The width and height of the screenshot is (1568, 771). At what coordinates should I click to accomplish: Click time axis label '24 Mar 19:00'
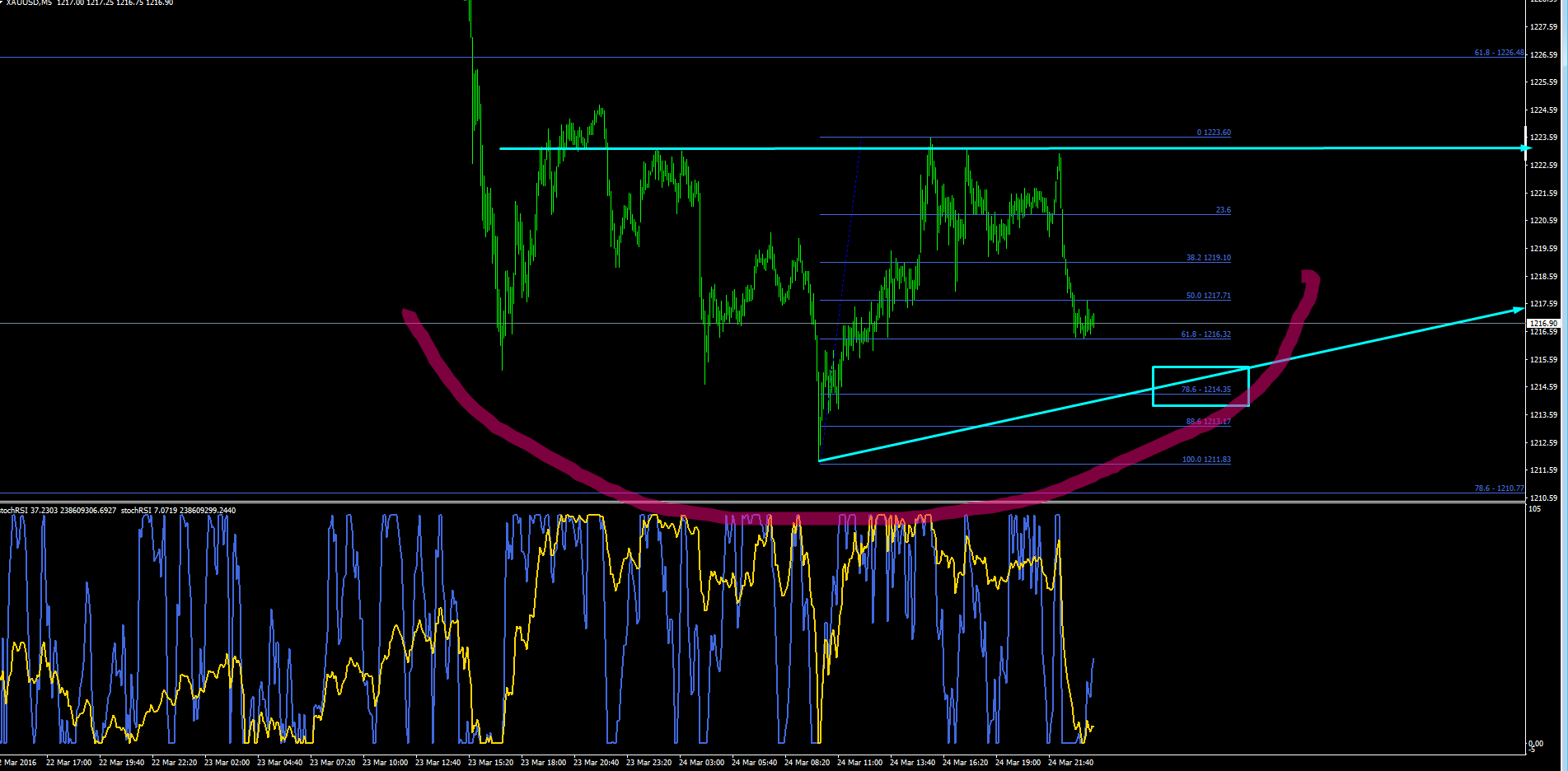1018,763
